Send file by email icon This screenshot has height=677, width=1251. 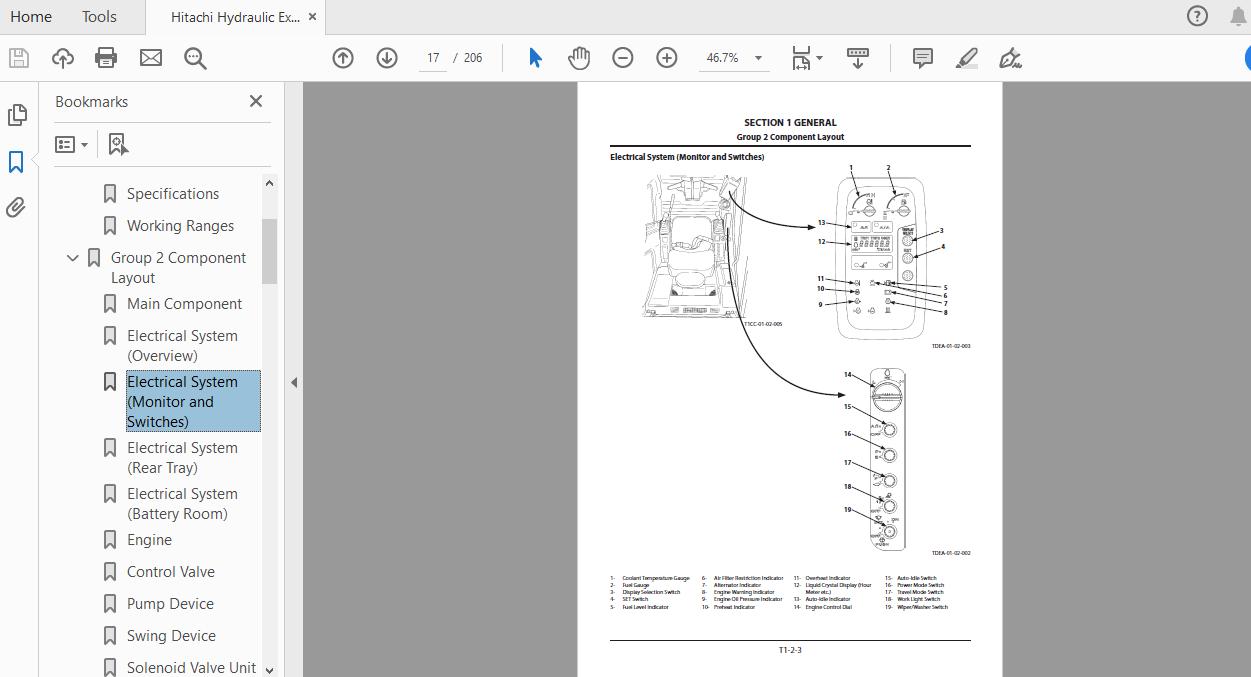pos(151,58)
